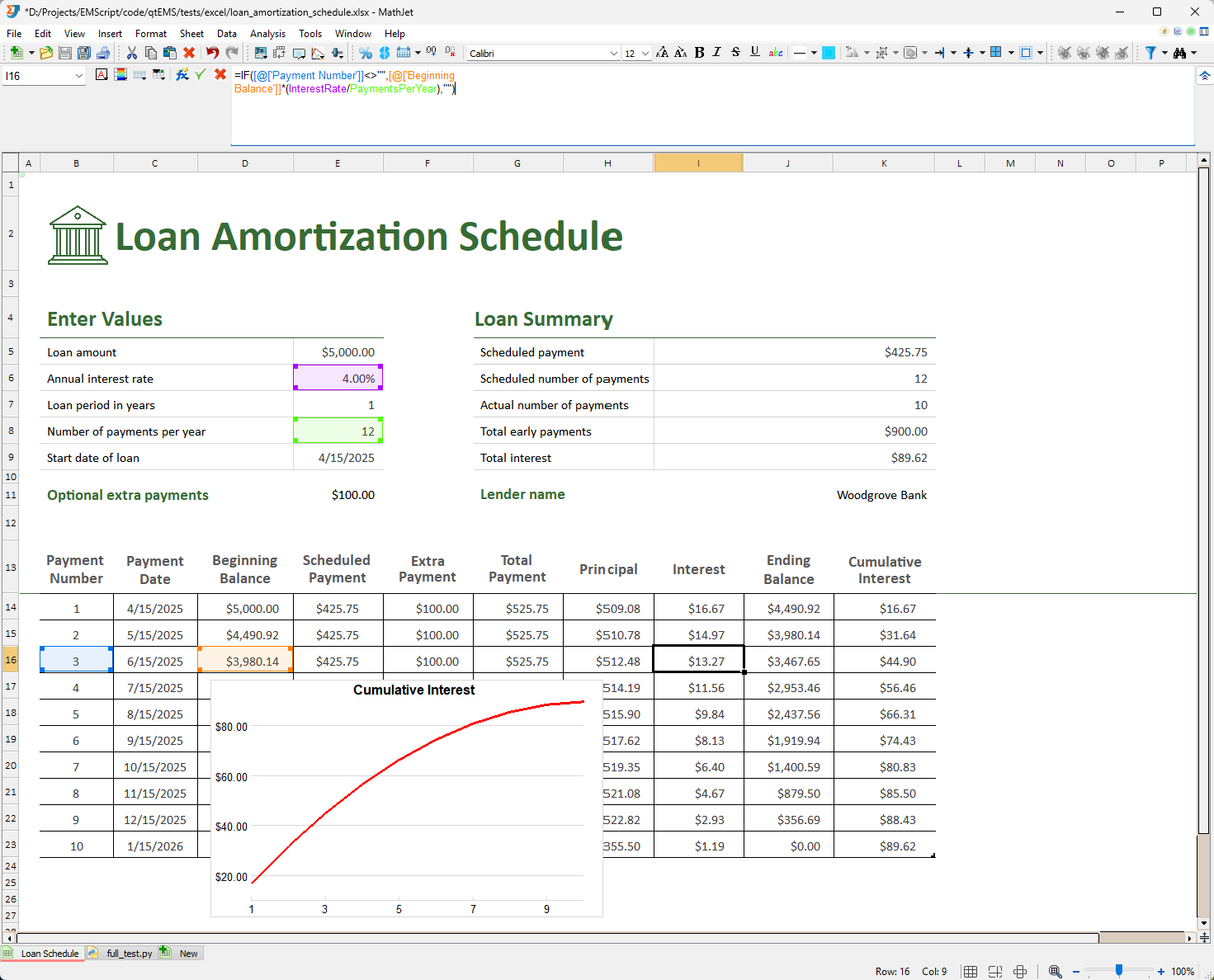This screenshot has height=980, width=1214.
Task: Switch to the full_test.py tab
Action: pos(129,954)
